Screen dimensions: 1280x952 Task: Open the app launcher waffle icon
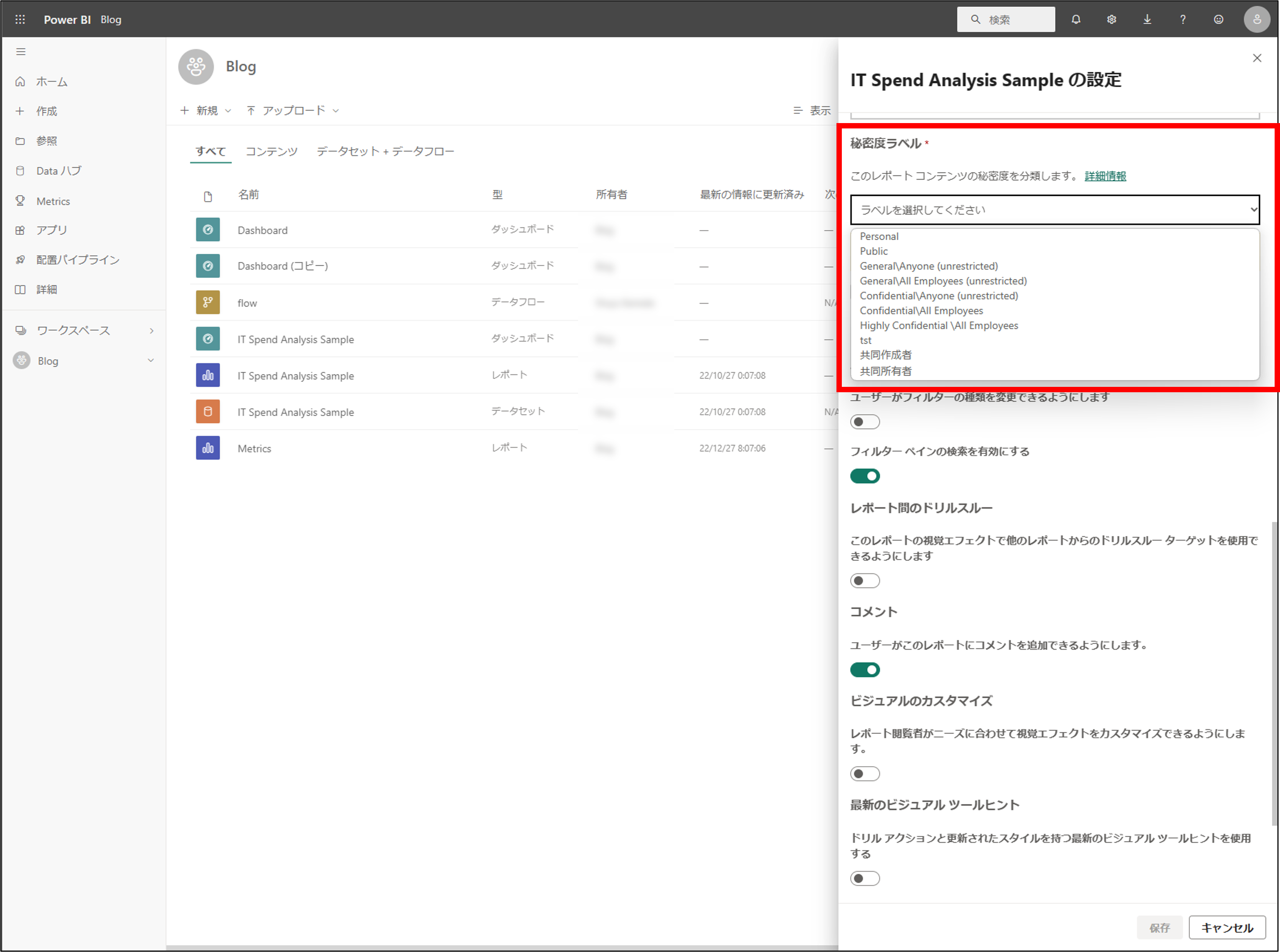(20, 20)
